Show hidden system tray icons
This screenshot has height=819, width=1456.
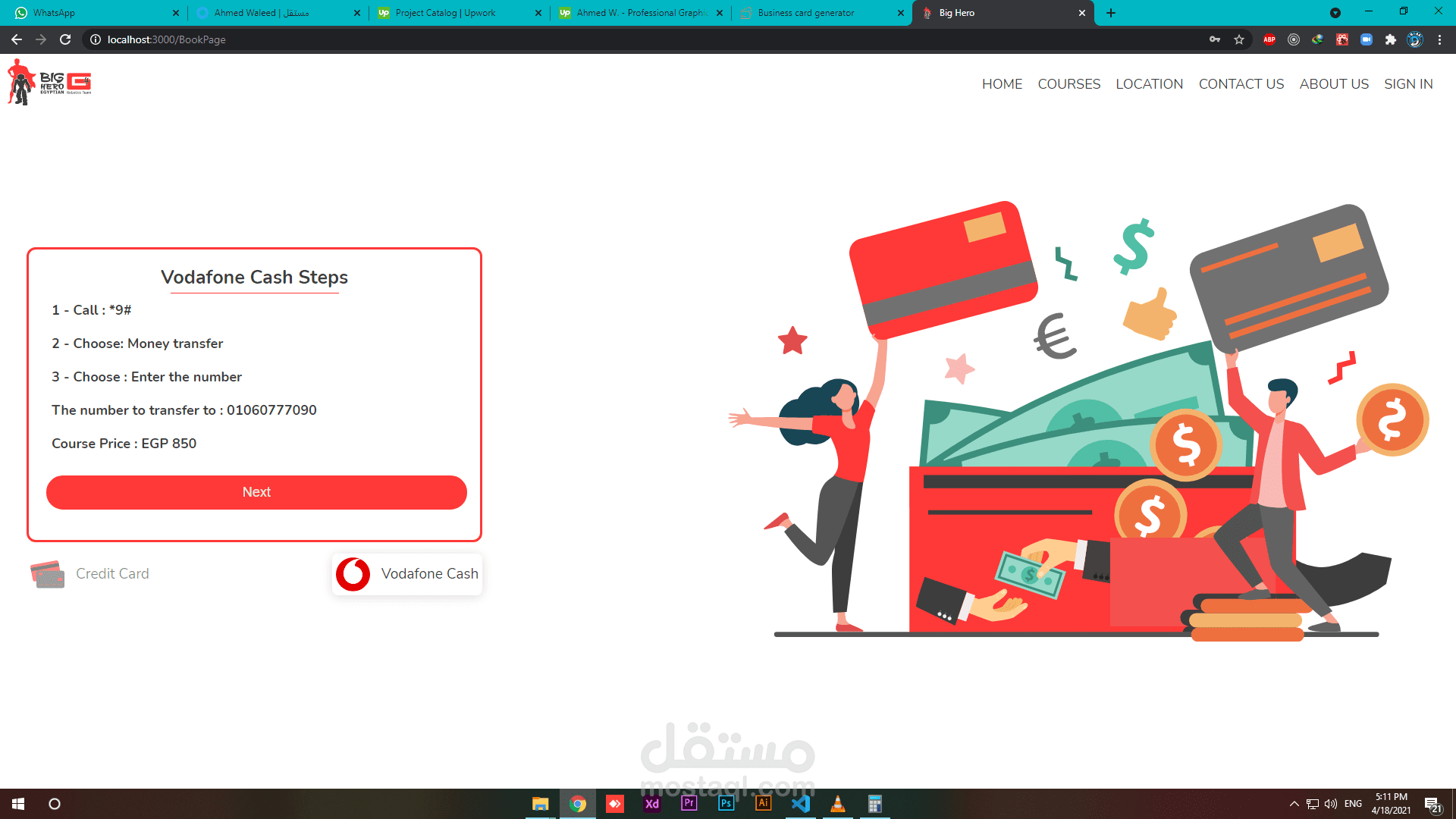click(1294, 804)
